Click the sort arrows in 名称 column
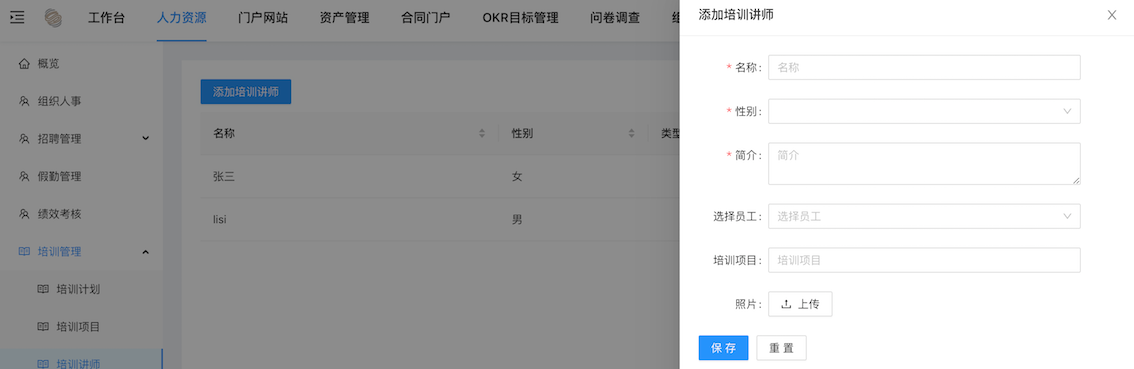This screenshot has height=369, width=1134. (x=482, y=134)
